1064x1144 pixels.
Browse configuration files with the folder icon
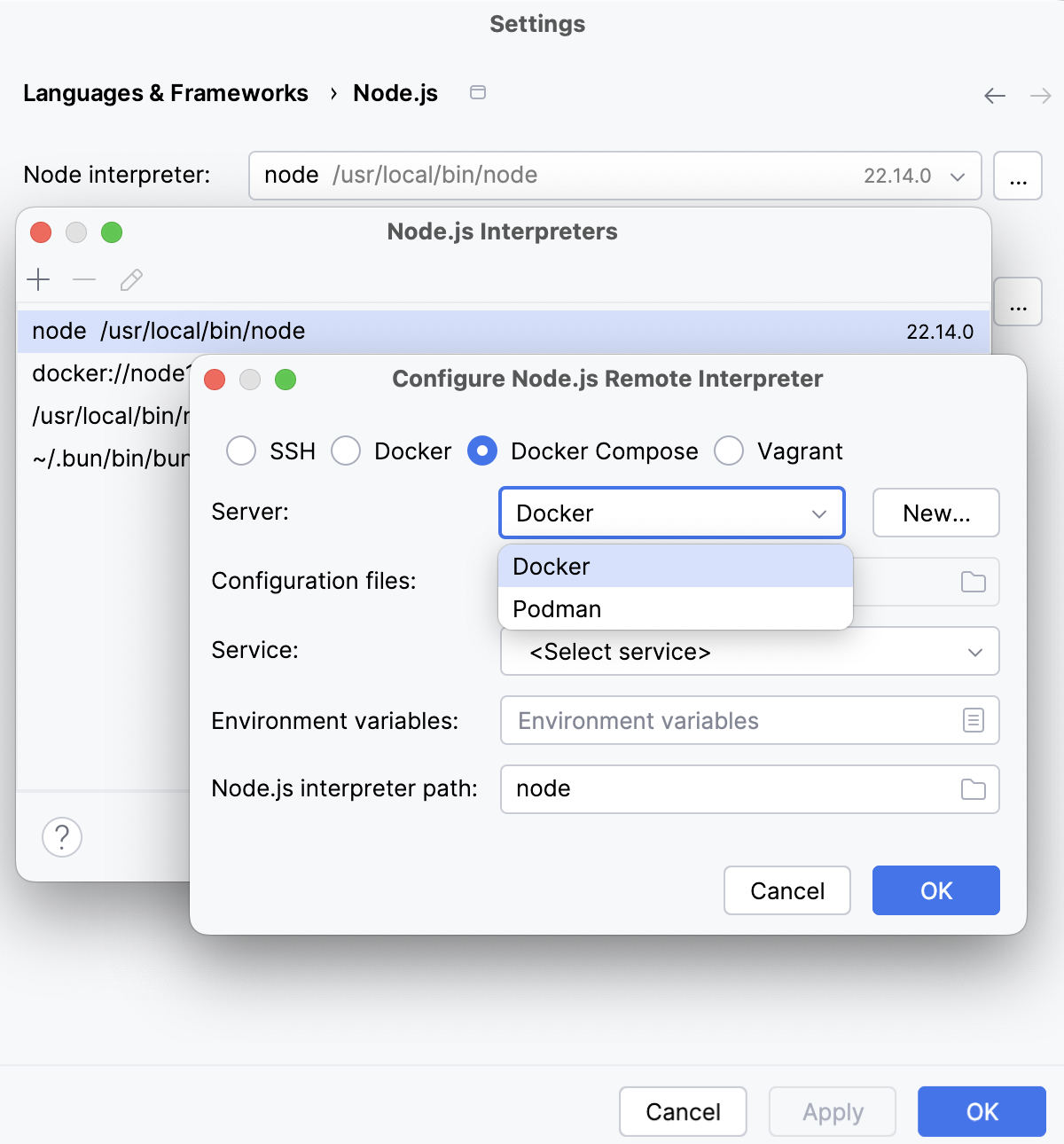coord(972,582)
